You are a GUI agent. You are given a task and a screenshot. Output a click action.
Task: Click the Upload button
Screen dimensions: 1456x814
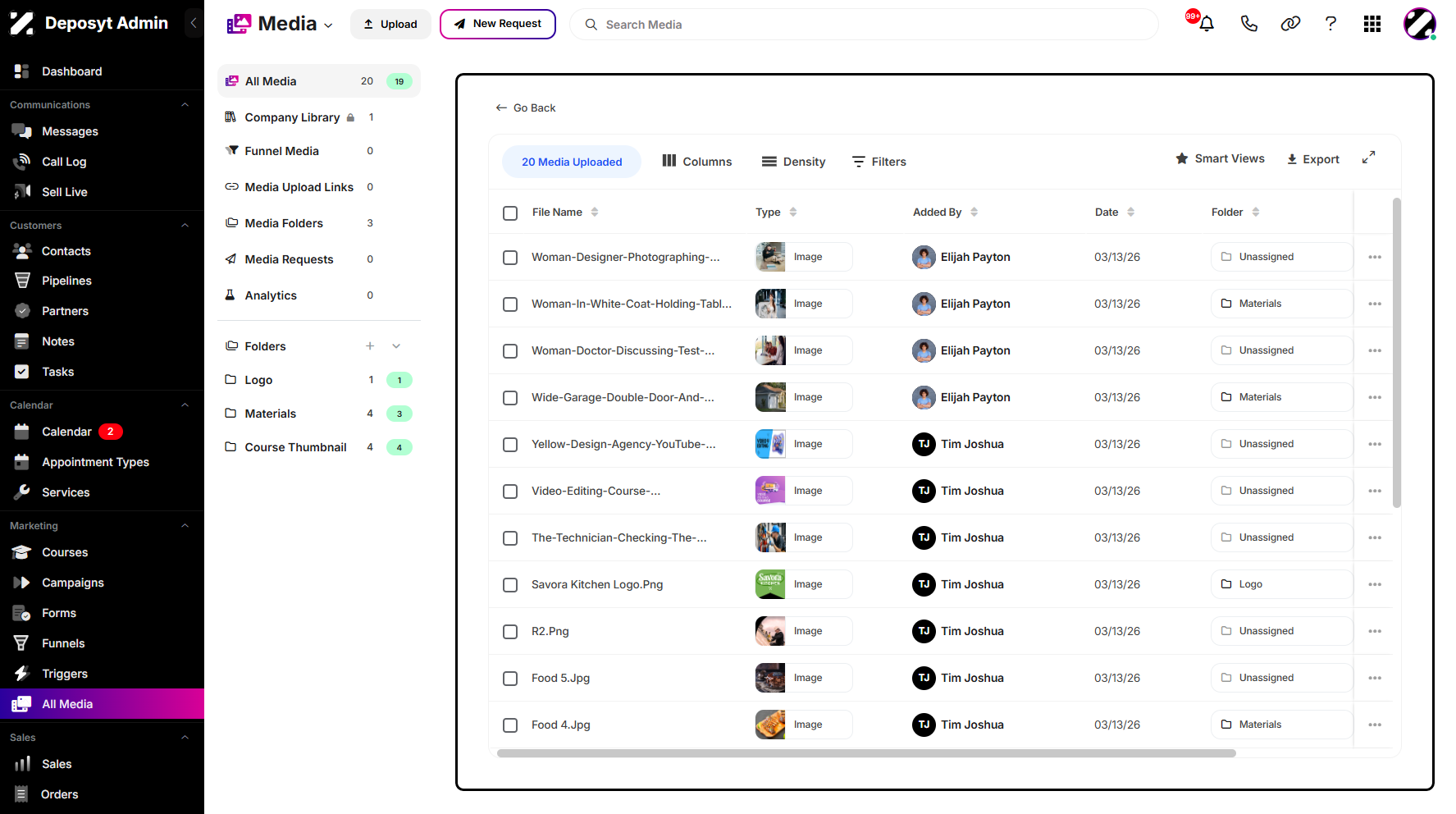390,24
